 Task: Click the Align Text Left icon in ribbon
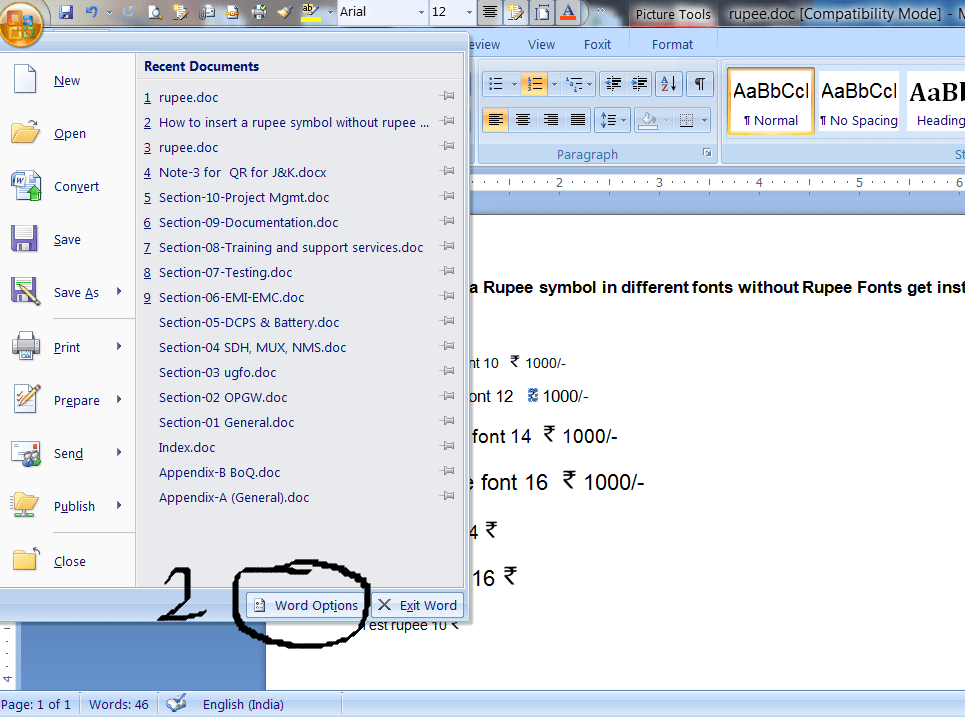click(x=496, y=119)
